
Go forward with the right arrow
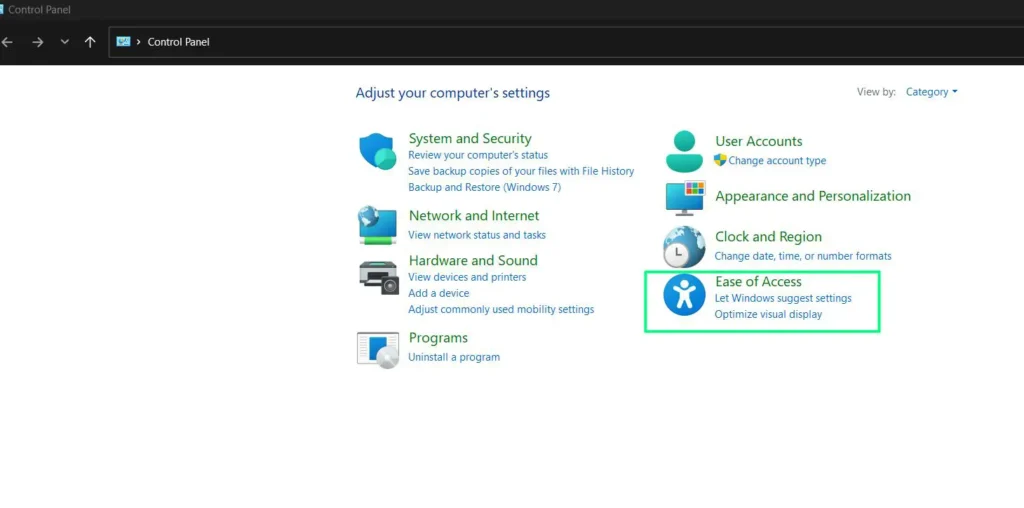[x=38, y=42]
